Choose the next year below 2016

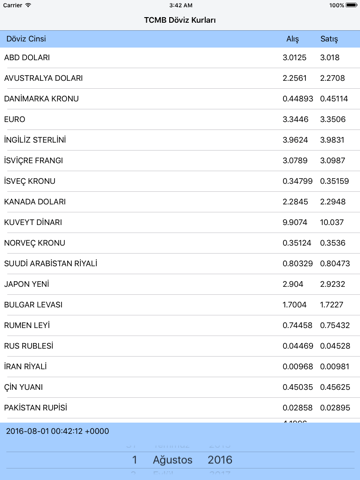point(220,473)
